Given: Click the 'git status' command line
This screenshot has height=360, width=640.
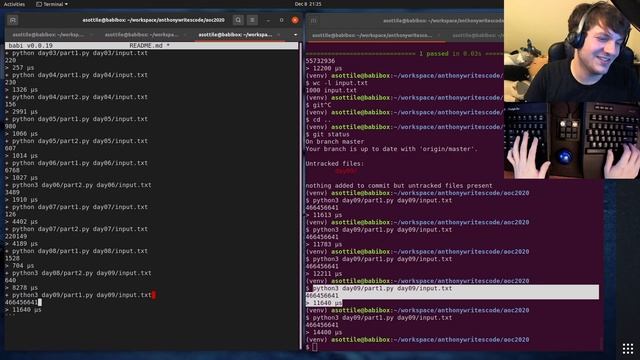Looking at the screenshot, I should pyautogui.click(x=327, y=134).
